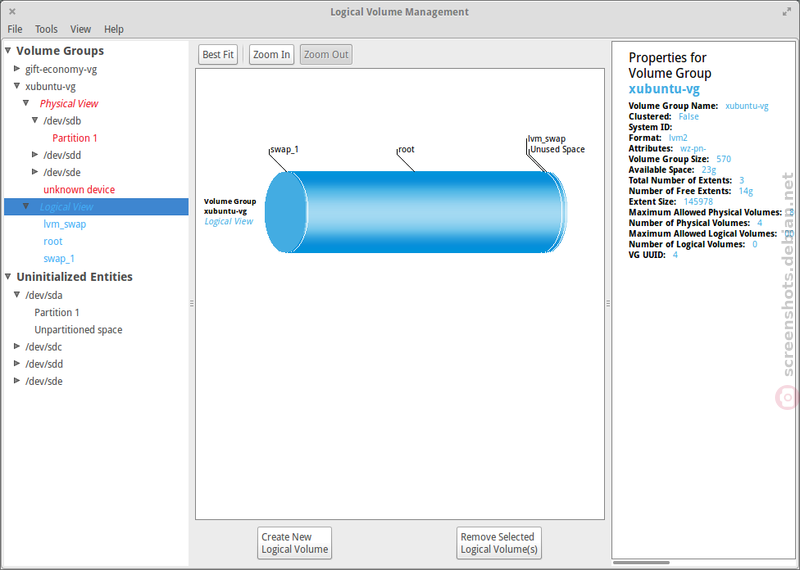Expand /dev/sdc under Uninitialized Entities

coord(17,346)
